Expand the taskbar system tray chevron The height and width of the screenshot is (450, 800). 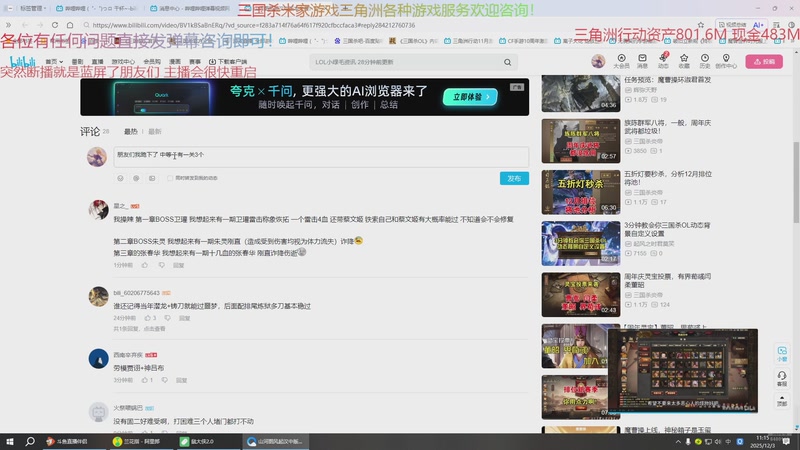[x=678, y=442]
